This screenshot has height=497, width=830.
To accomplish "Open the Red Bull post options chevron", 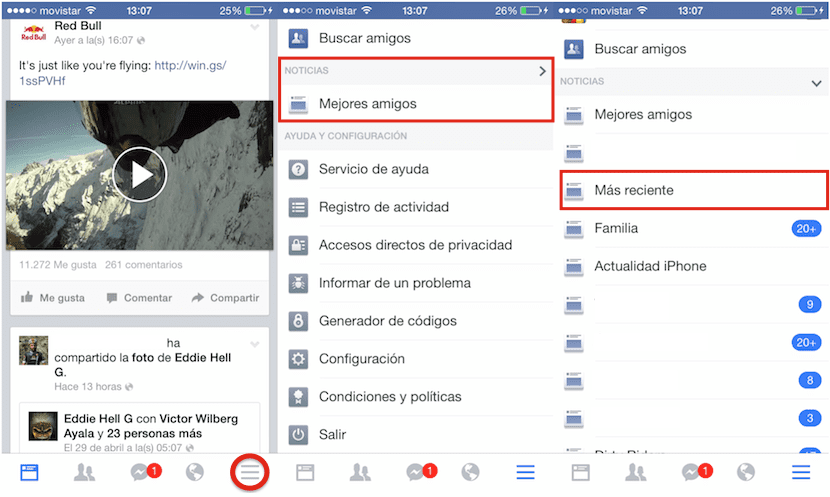I will [x=255, y=27].
